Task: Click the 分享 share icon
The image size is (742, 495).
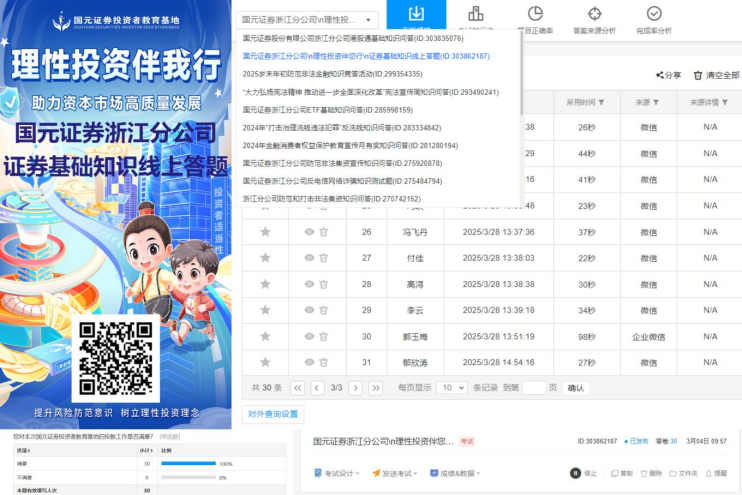Action: [660, 75]
